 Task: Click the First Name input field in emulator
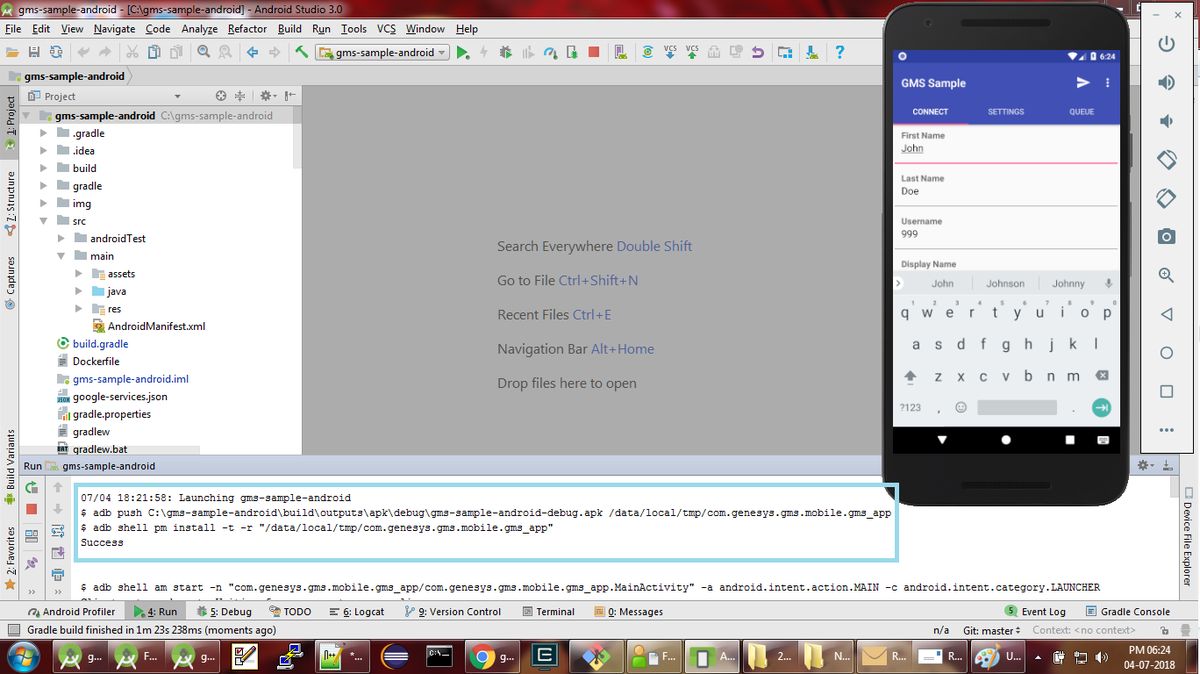point(1005,147)
